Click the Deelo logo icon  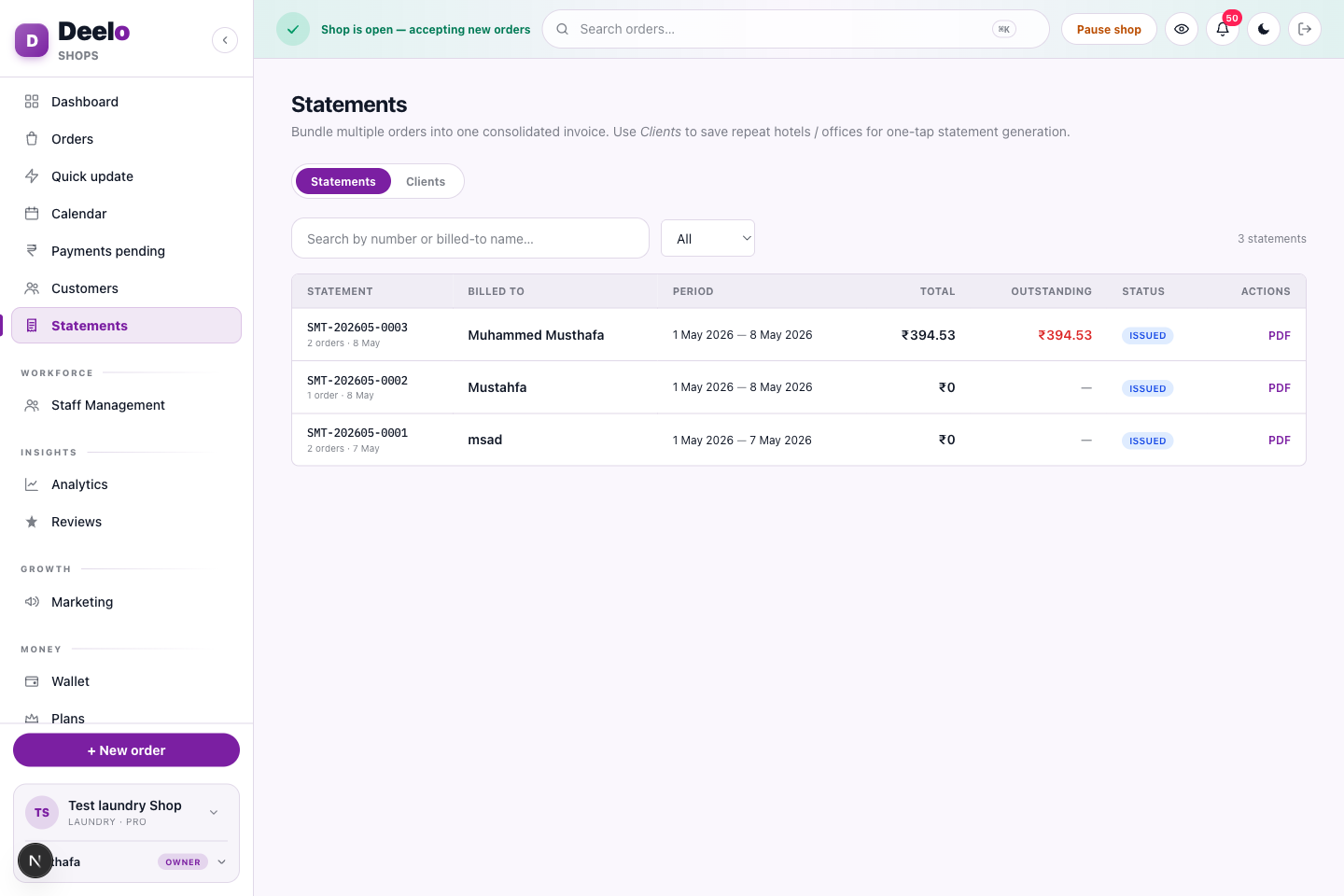tap(32, 40)
